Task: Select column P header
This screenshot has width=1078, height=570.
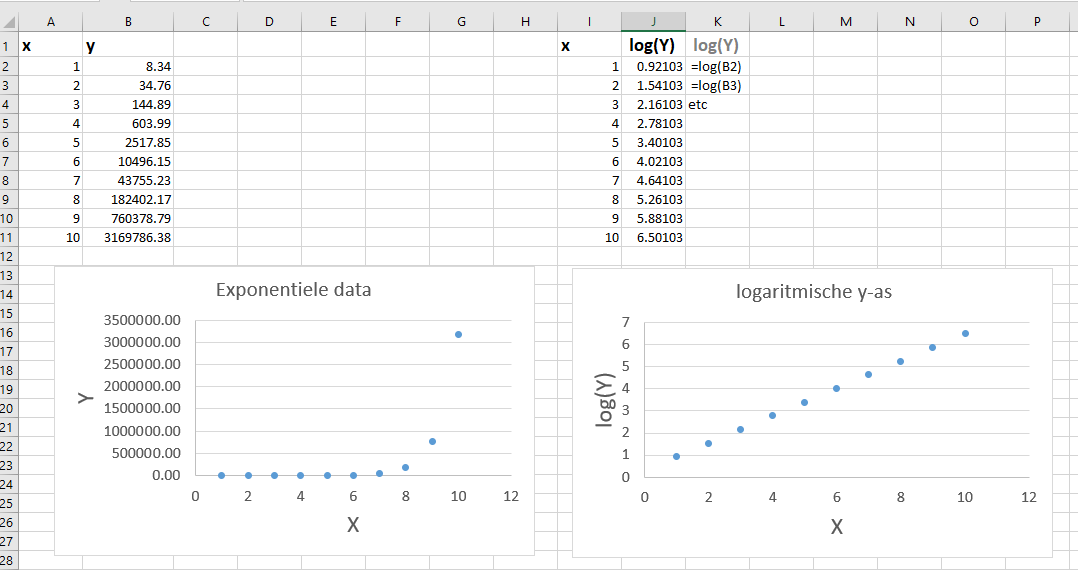Action: pyautogui.click(x=1037, y=21)
